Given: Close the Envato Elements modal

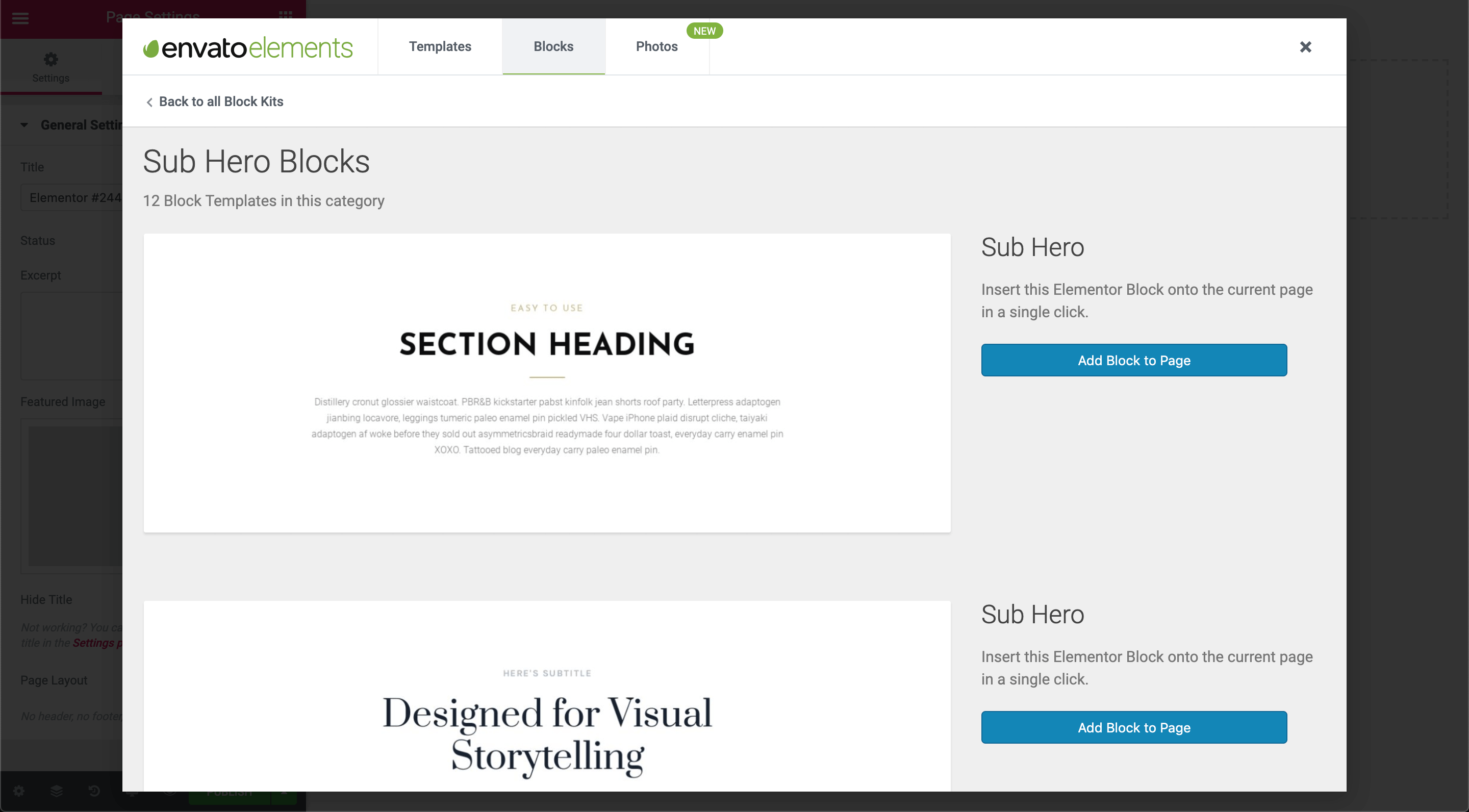Looking at the screenshot, I should [1305, 47].
